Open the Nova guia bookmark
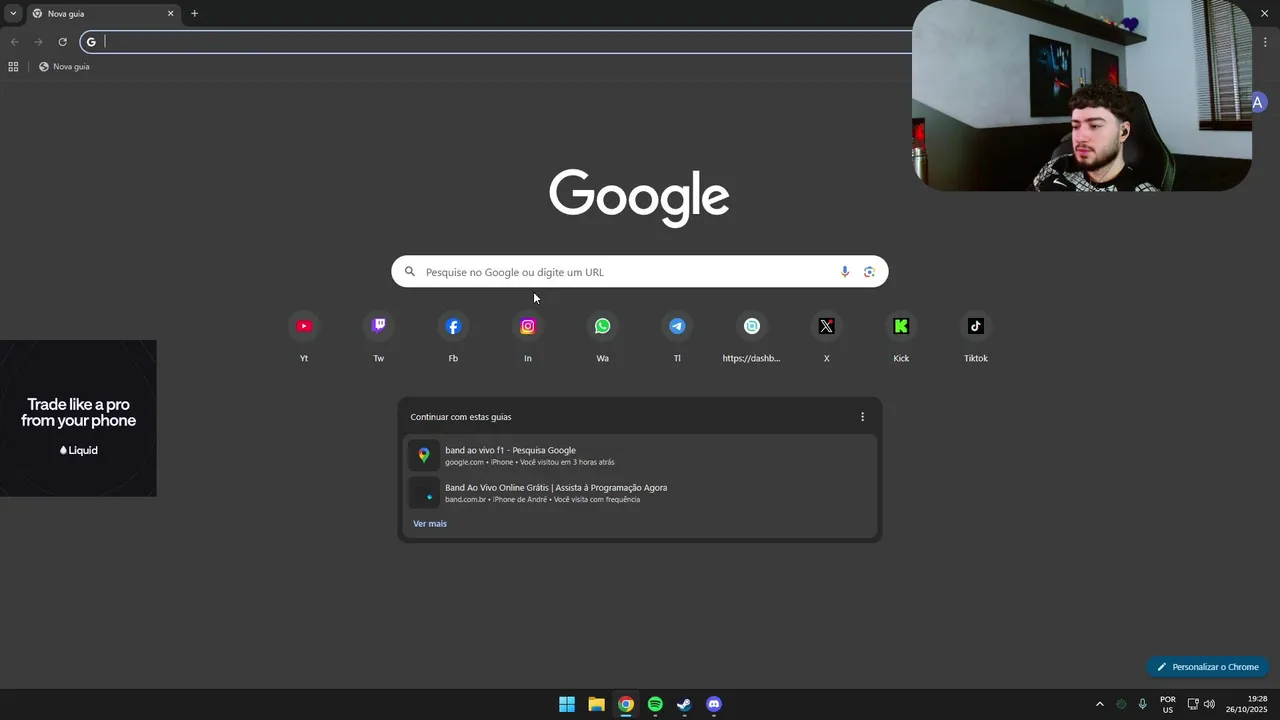1280x720 pixels. [64, 67]
